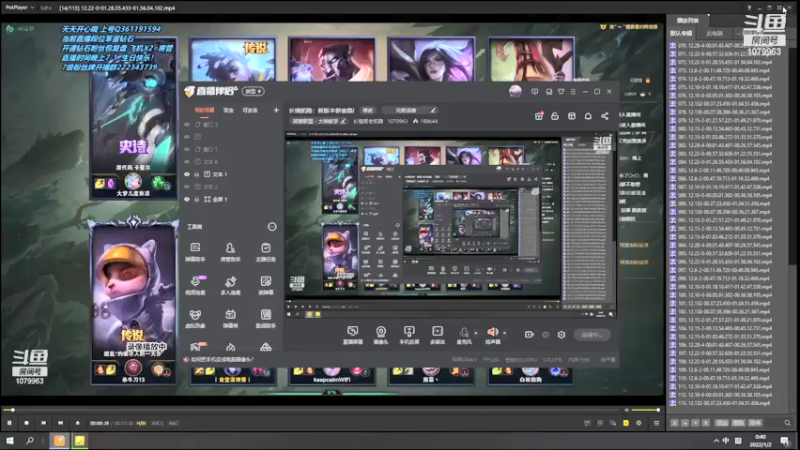Adjust the PotPlayer volume slider
800x450 pixels.
[645, 410]
